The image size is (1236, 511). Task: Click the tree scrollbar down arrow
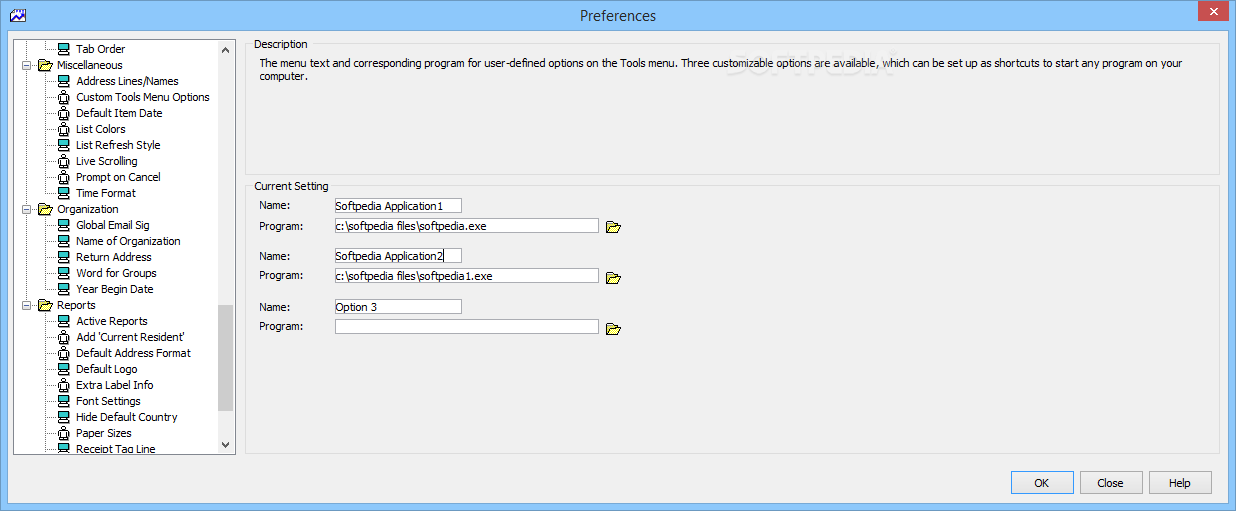click(225, 444)
